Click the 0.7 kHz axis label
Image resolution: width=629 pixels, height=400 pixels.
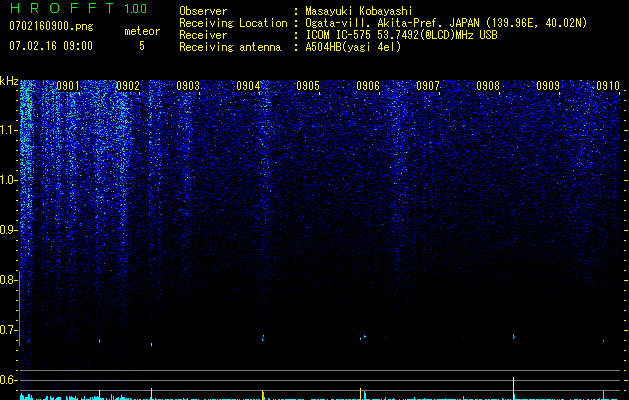point(9,330)
